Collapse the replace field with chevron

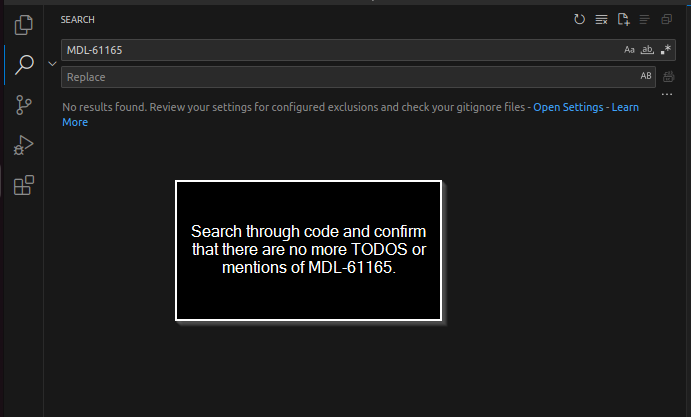pos(52,63)
